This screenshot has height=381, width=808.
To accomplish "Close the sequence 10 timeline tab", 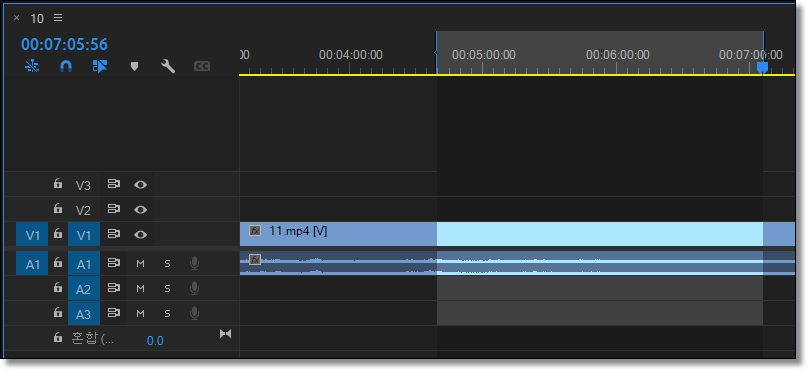I will 16,18.
